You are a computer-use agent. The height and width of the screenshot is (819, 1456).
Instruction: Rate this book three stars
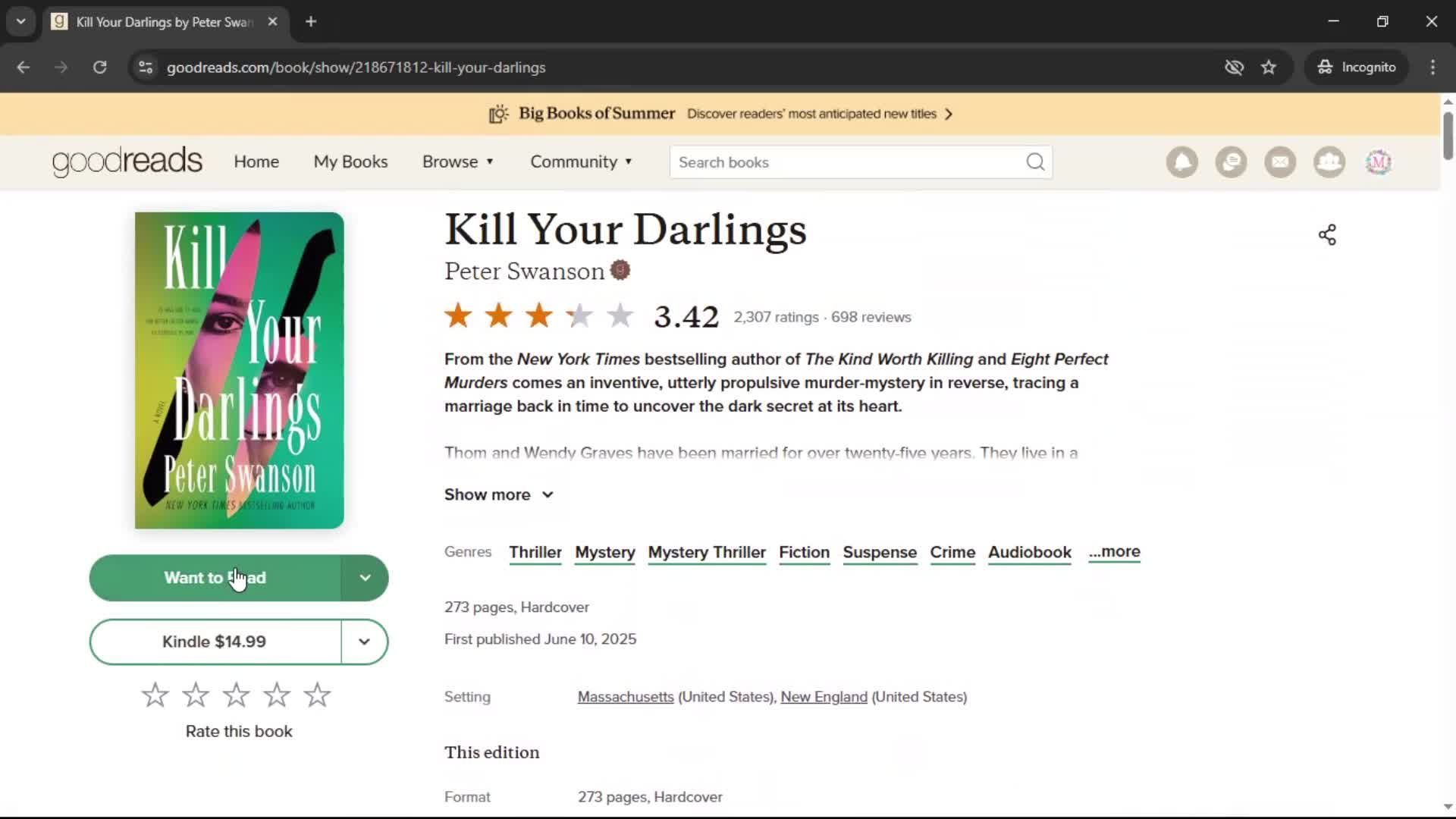(x=236, y=695)
